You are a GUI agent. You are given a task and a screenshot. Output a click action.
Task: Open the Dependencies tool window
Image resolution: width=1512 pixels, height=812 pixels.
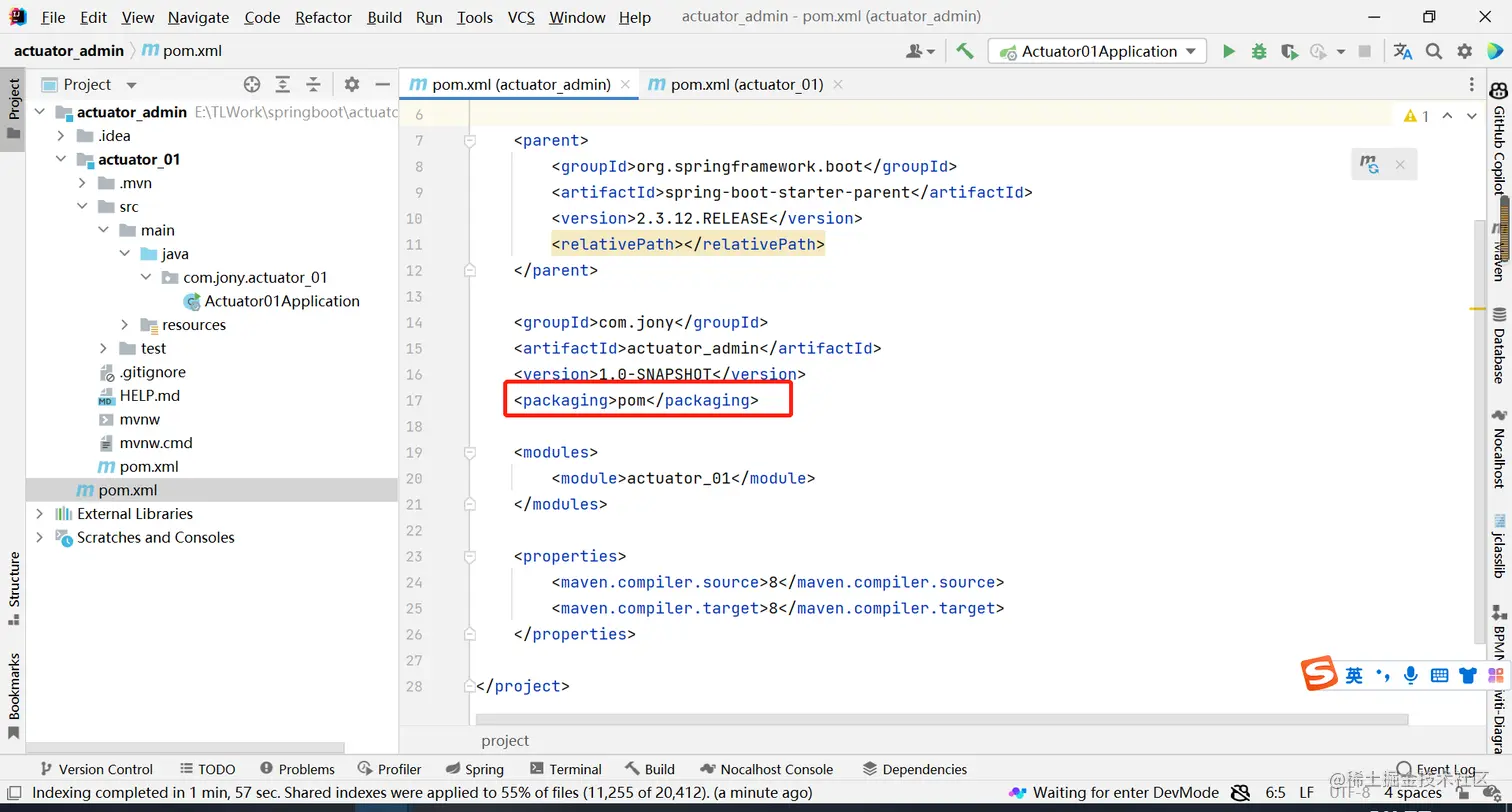pyautogui.click(x=914, y=769)
